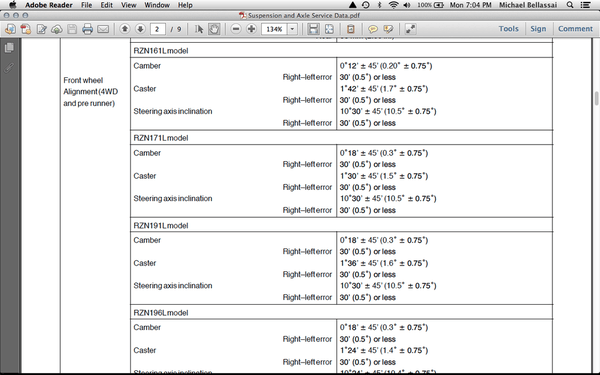
Task: Open the Comment pane
Action: [x=575, y=29]
